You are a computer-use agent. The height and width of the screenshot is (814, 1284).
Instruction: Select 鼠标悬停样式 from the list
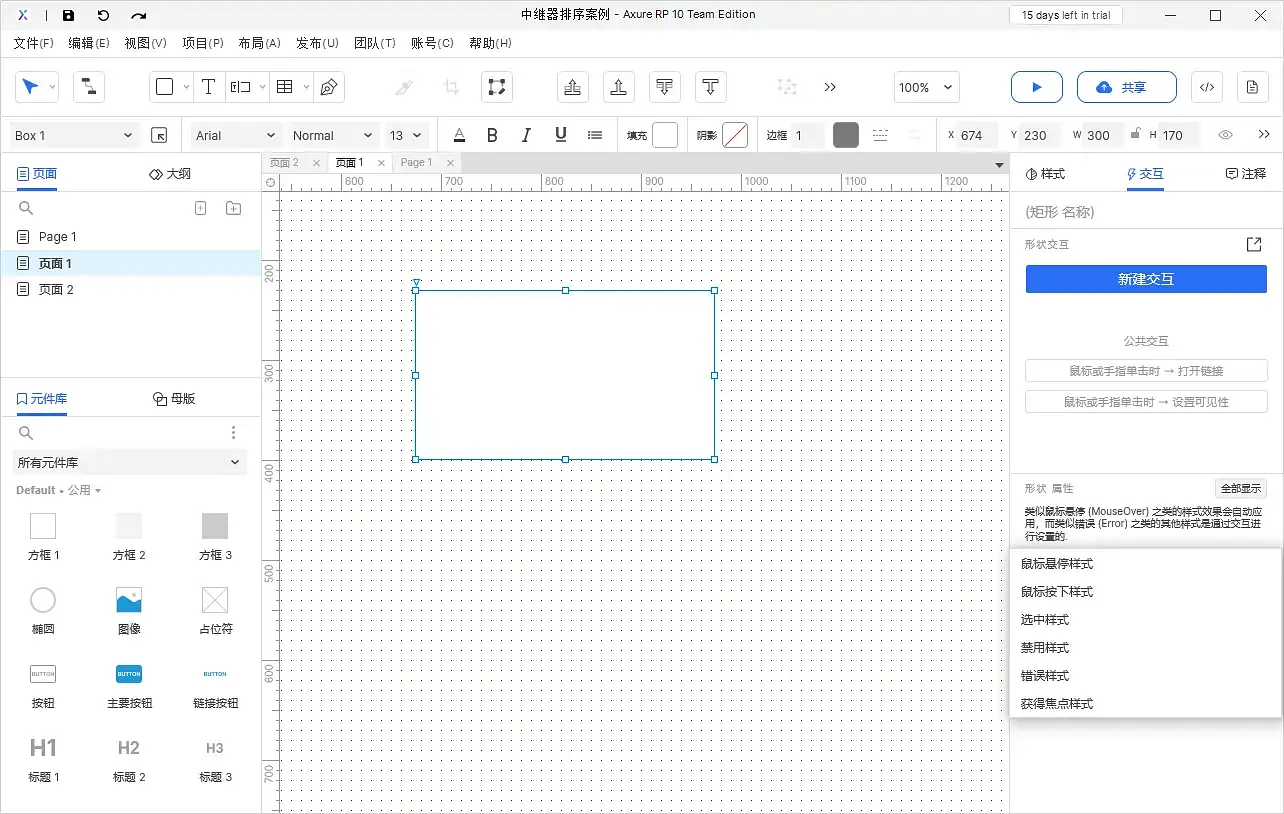tap(1057, 564)
